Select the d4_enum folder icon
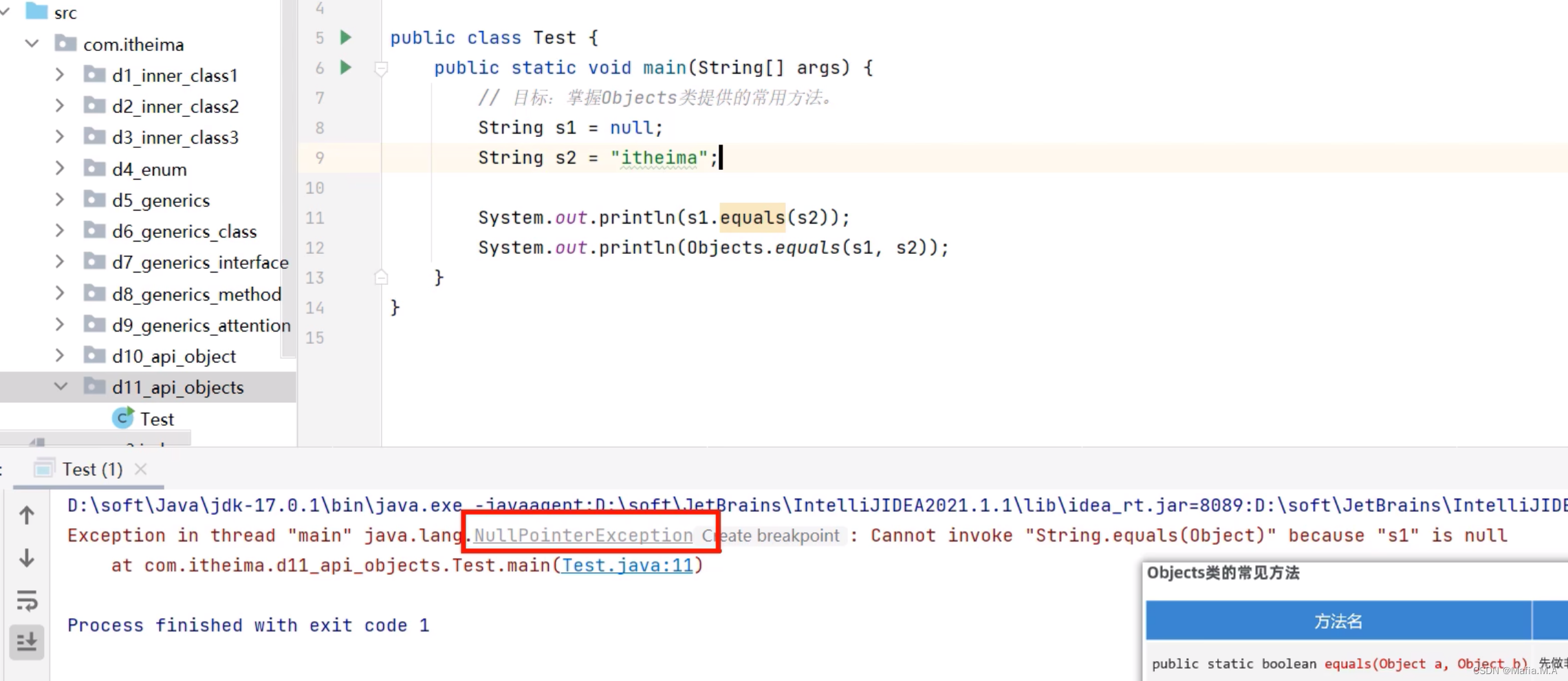The image size is (1568, 681). (94, 168)
